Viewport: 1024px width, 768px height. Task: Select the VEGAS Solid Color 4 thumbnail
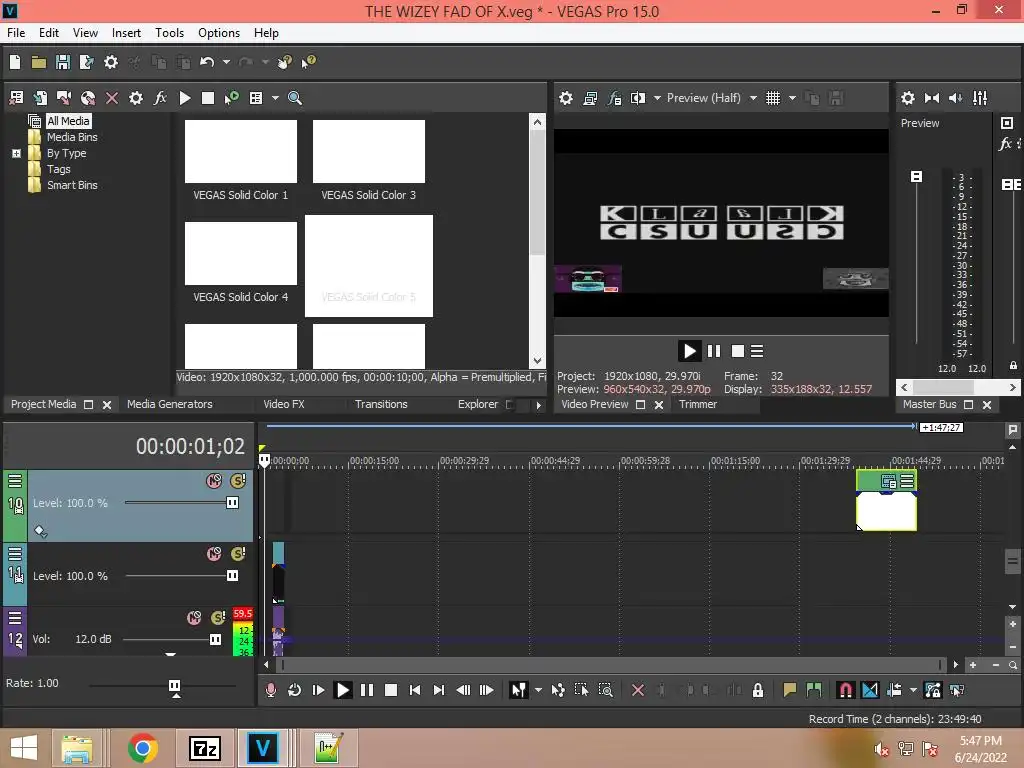[240, 253]
